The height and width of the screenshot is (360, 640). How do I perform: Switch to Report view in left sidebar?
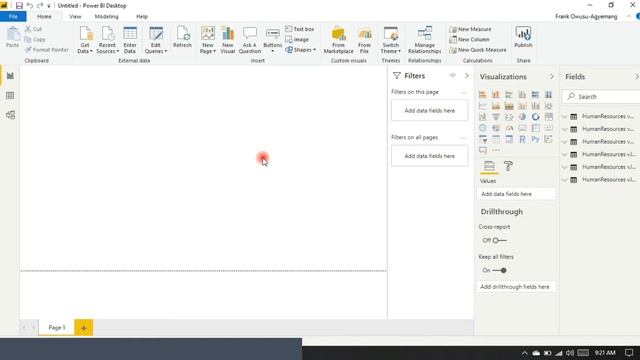click(10, 76)
